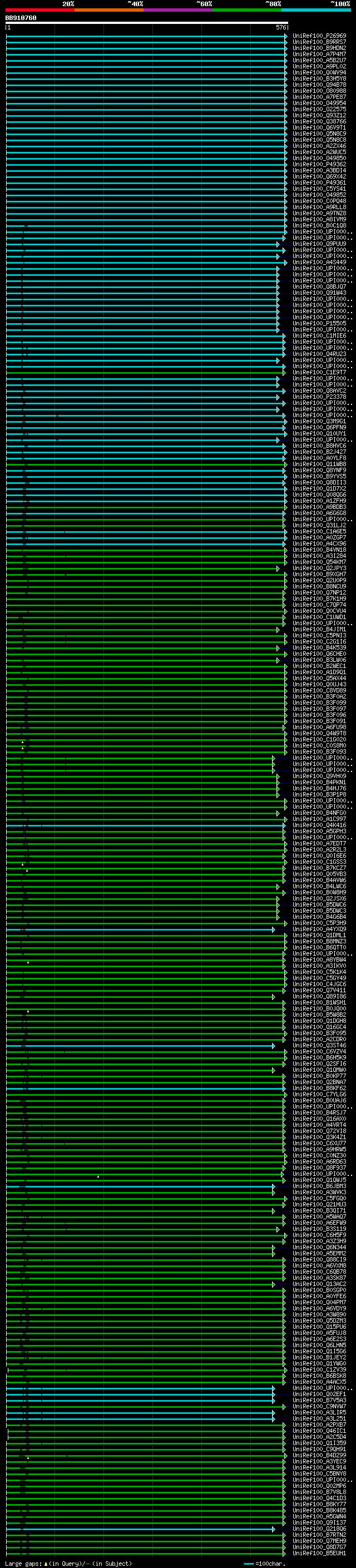This screenshot has height=1568, width=356.
Task: Select subject label UniRef100_Q0WV94
Action: 319,72
